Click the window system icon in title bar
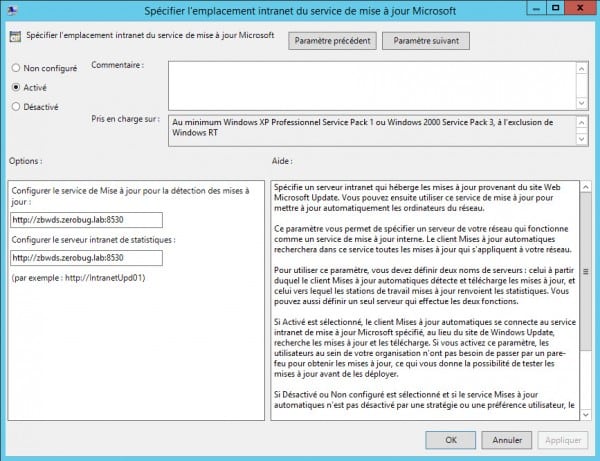Screen dimensions: 600x461 pos(12,10)
